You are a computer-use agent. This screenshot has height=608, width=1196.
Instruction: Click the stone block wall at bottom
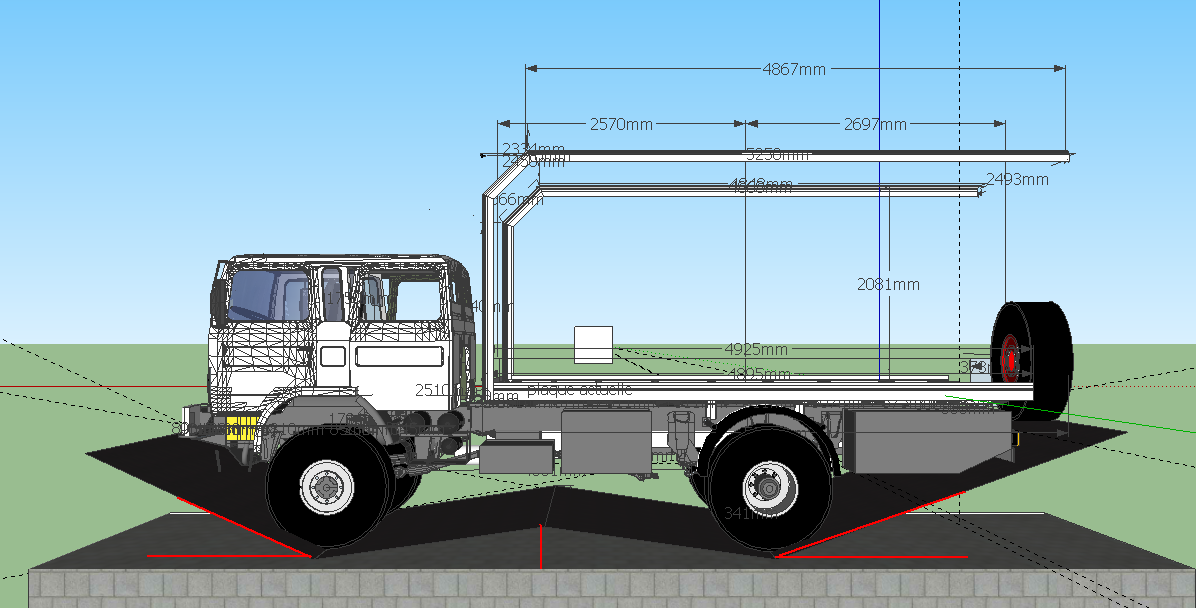click(600, 588)
